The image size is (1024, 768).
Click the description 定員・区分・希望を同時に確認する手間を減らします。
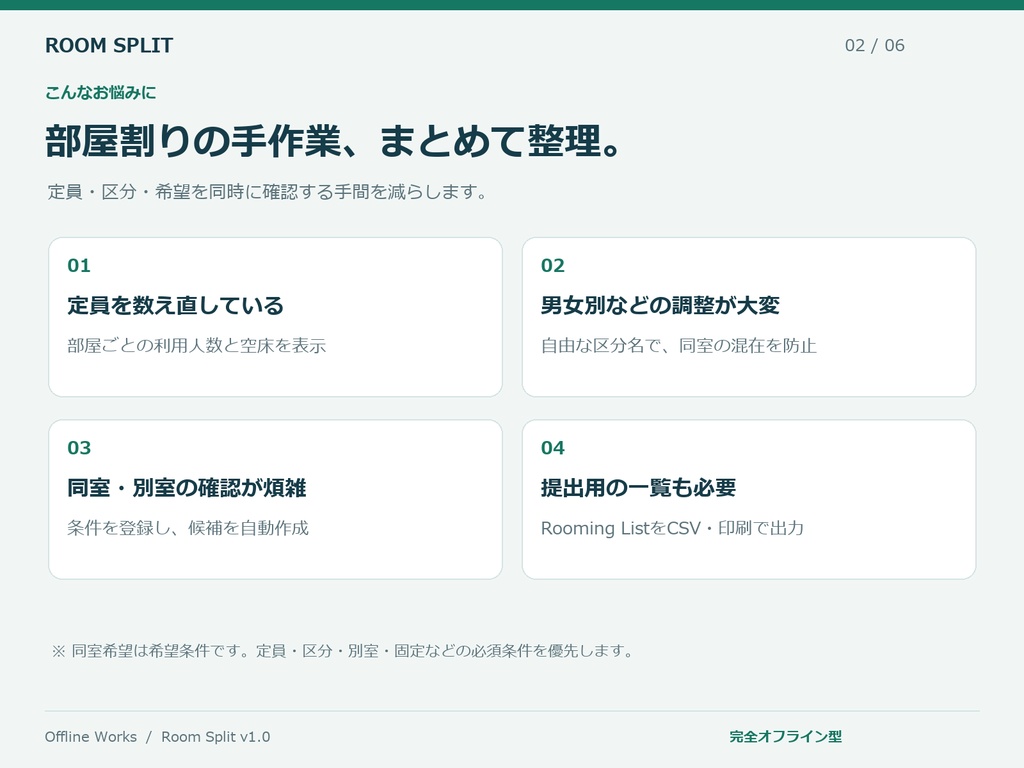(x=268, y=192)
